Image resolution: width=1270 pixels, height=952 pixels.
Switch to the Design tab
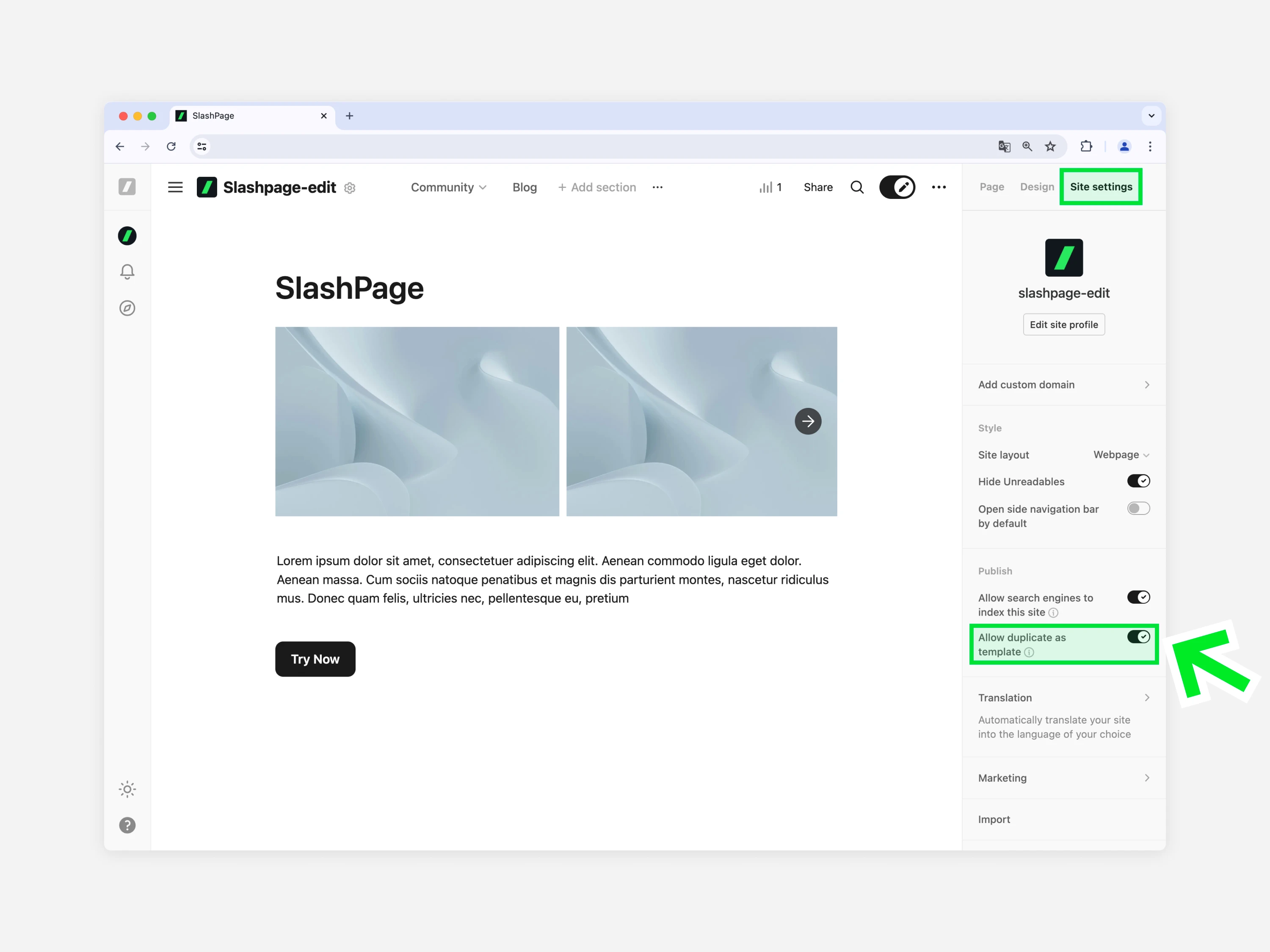1037,187
